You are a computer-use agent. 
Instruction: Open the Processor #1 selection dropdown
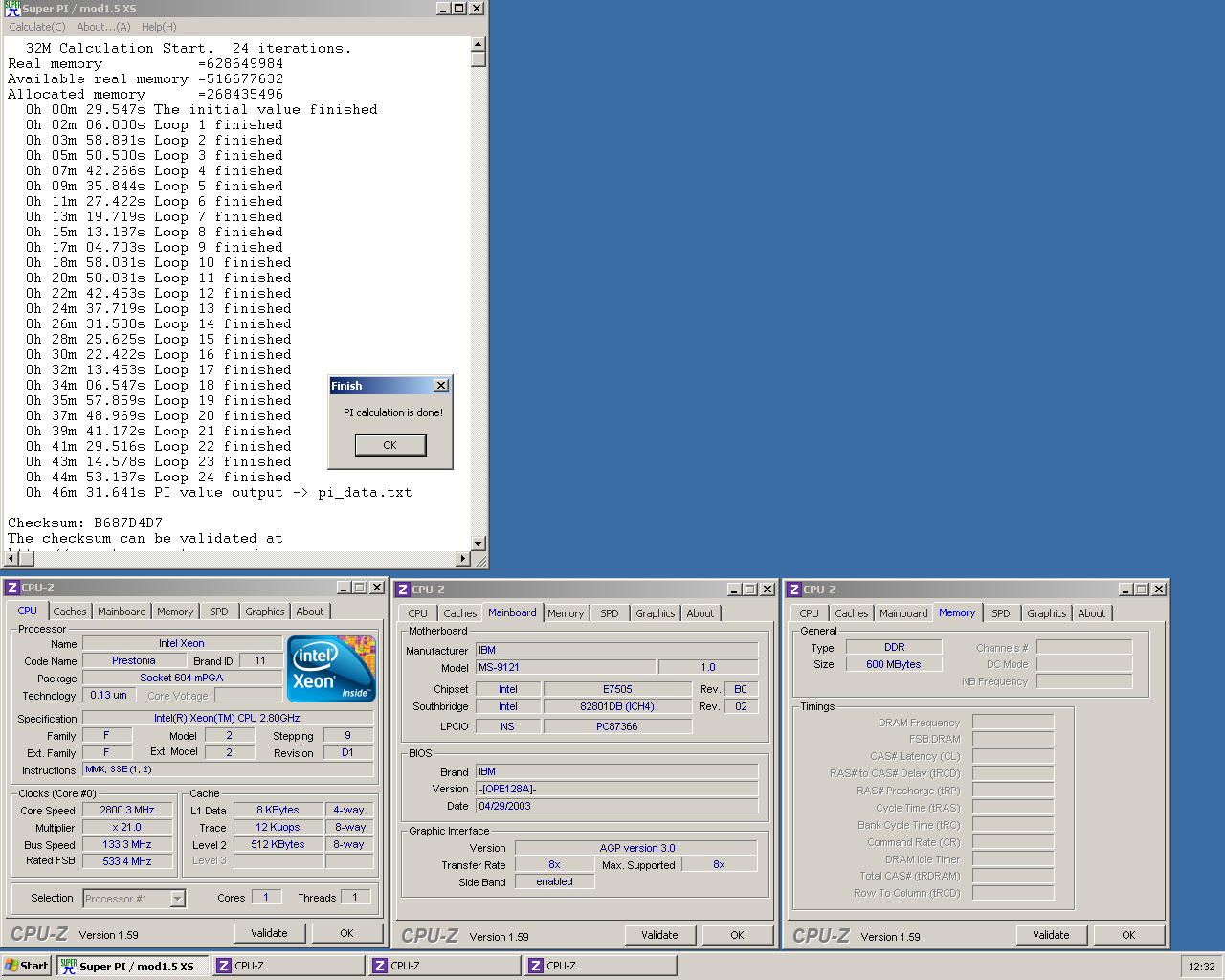tap(177, 899)
